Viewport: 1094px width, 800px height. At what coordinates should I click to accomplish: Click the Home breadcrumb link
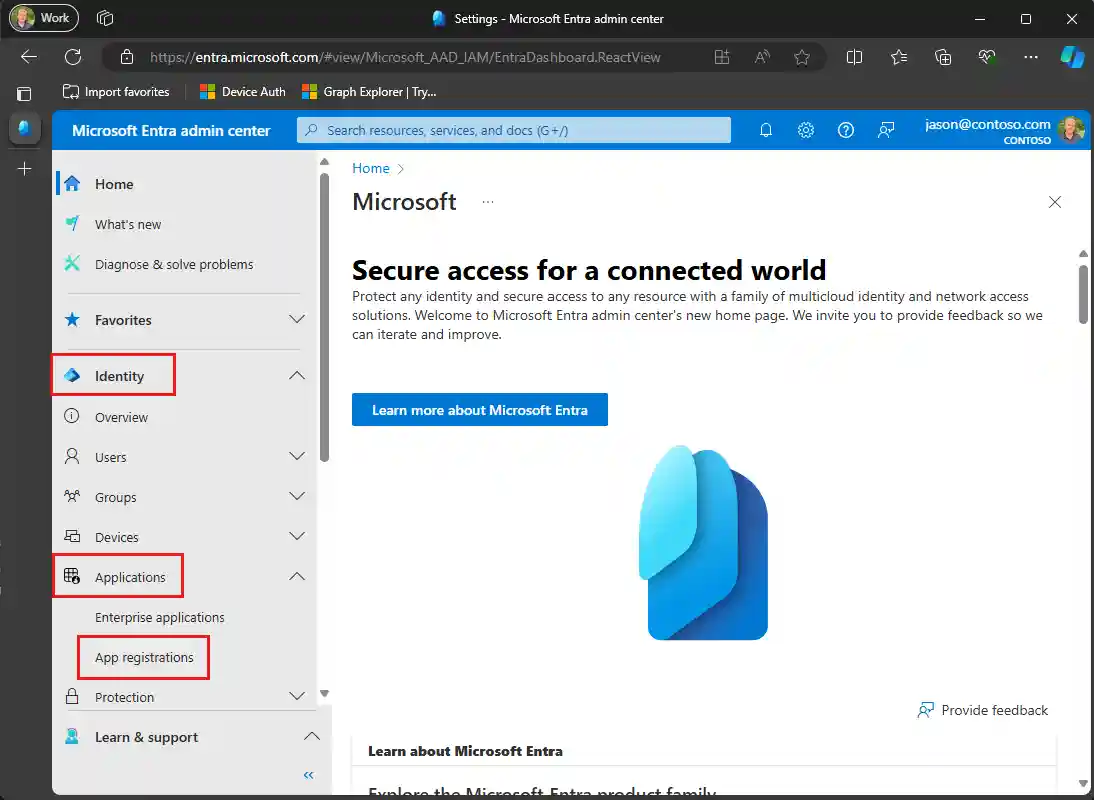click(371, 168)
